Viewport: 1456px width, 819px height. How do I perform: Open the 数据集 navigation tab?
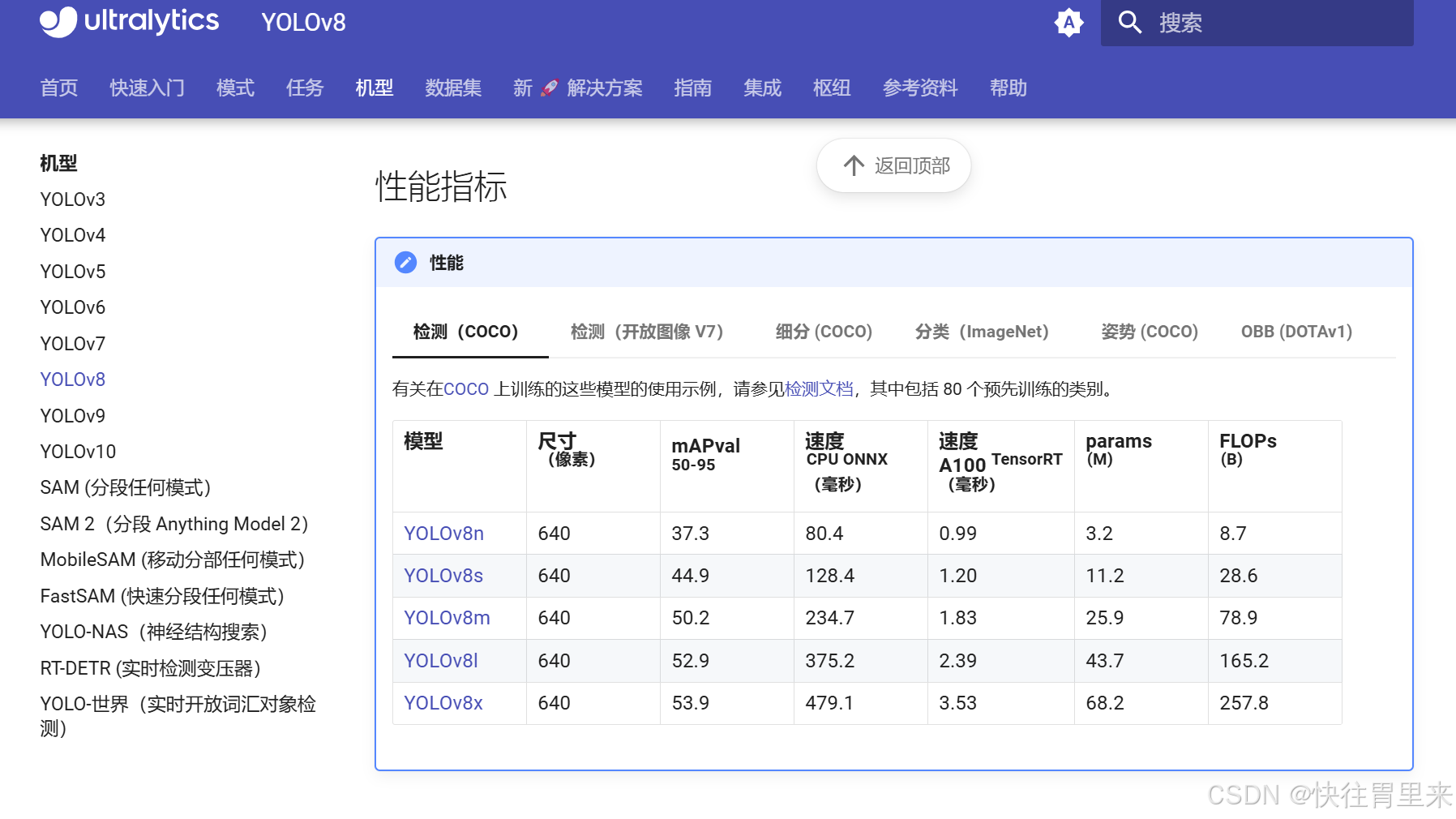pyautogui.click(x=453, y=88)
